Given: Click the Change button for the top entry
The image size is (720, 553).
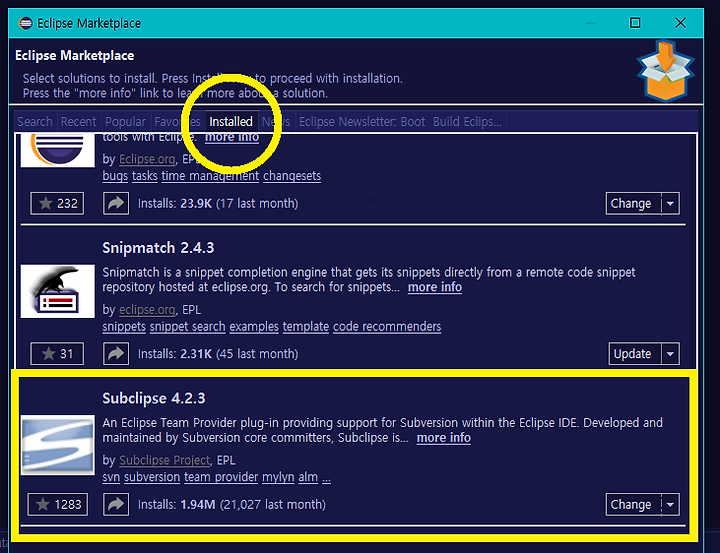Looking at the screenshot, I should (634, 203).
